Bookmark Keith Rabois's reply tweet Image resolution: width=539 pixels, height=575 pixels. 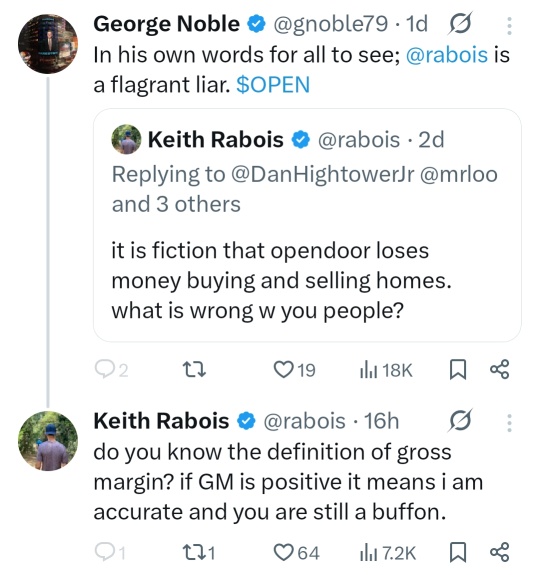point(458,552)
